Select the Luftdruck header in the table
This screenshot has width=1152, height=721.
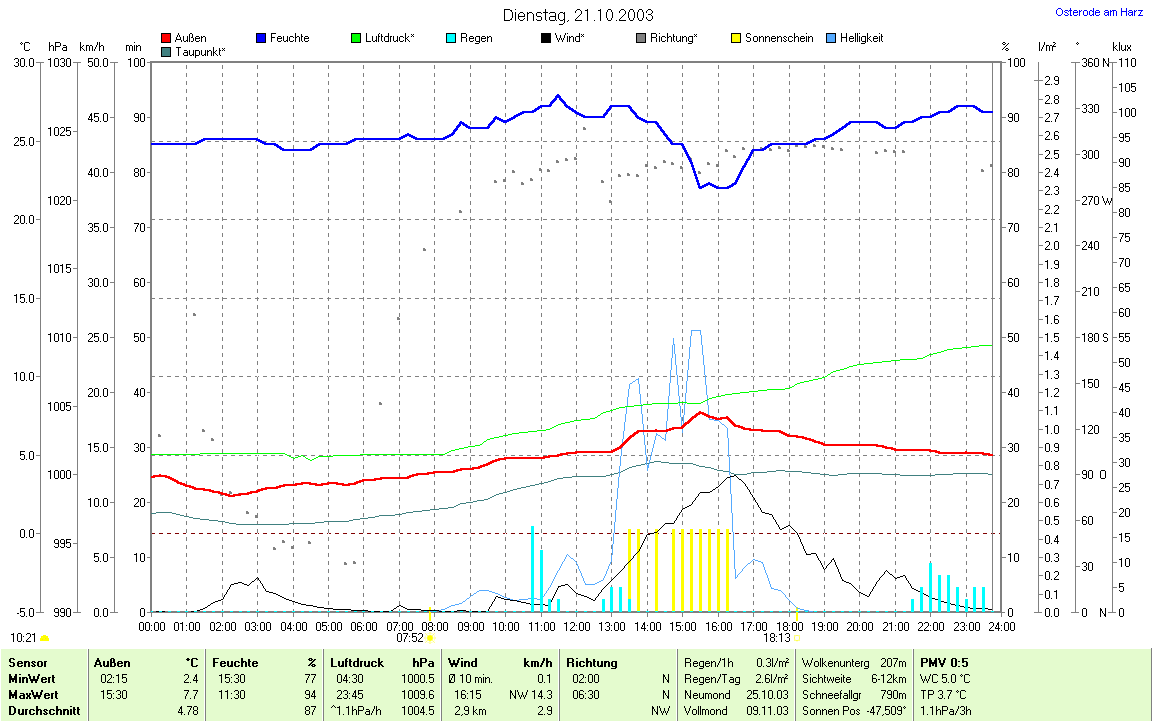pos(357,663)
